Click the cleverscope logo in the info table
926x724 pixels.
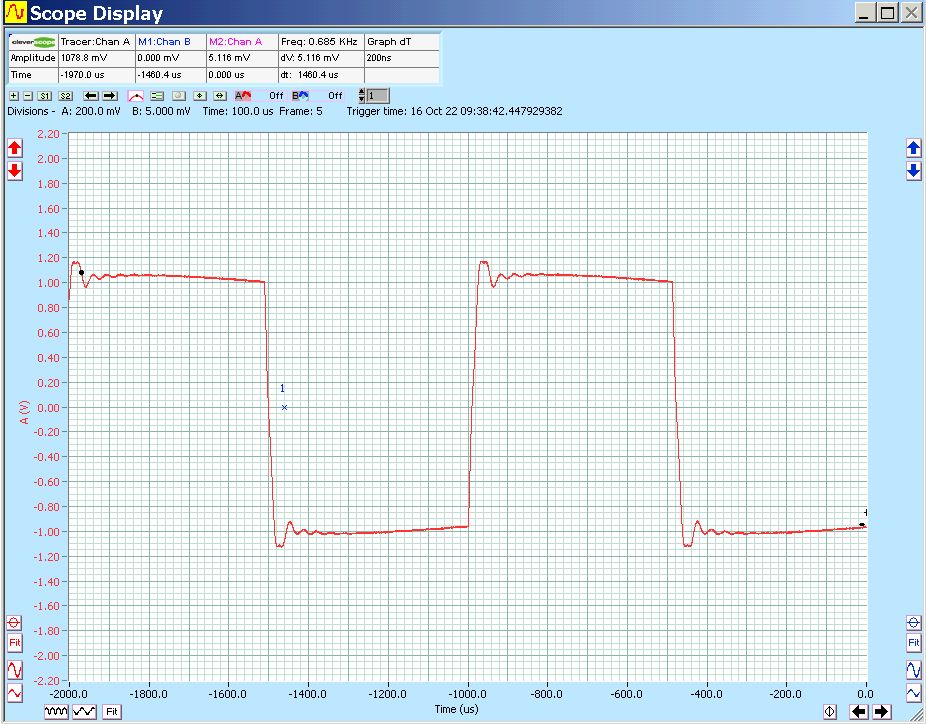tap(34, 42)
